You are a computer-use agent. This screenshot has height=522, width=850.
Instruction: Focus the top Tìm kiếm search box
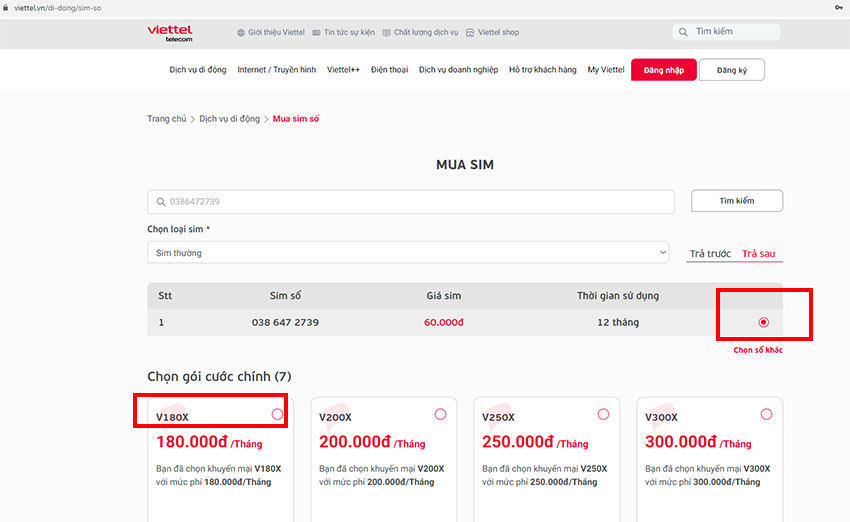click(726, 32)
